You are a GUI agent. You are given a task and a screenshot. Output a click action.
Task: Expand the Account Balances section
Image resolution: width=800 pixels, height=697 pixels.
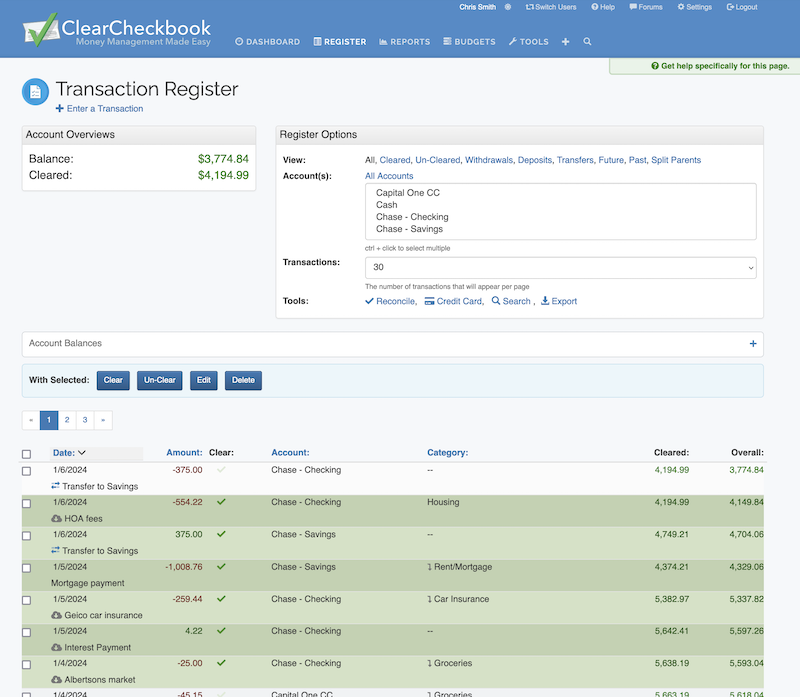click(753, 343)
